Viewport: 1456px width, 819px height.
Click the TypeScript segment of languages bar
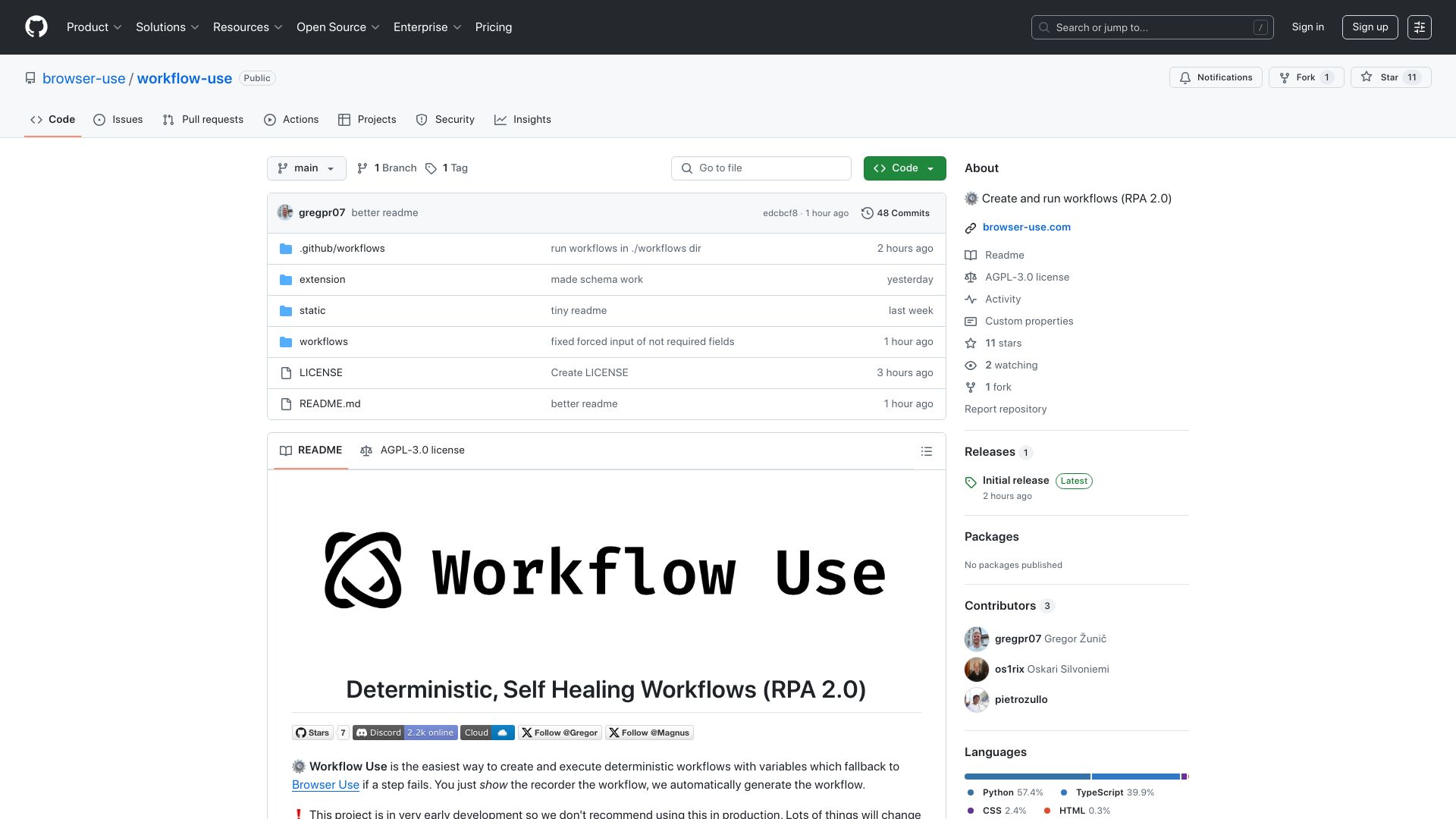click(x=1135, y=777)
